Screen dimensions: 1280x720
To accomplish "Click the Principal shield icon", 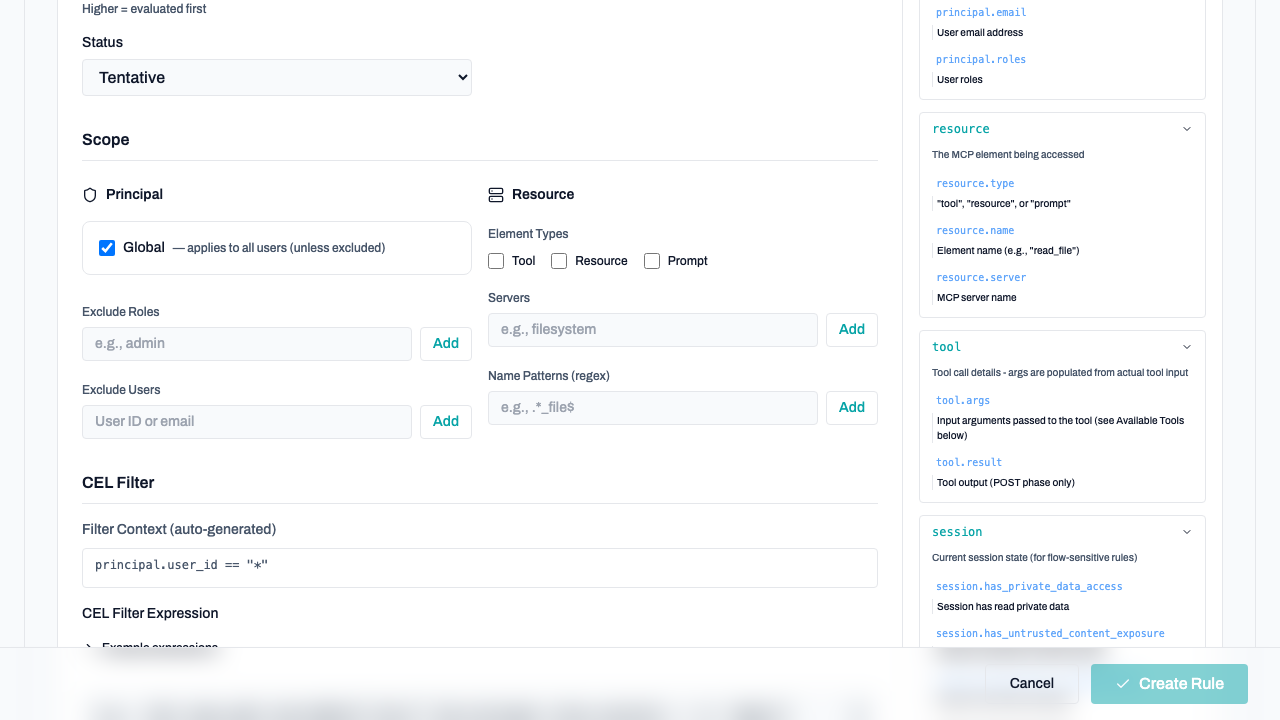I will point(90,195).
